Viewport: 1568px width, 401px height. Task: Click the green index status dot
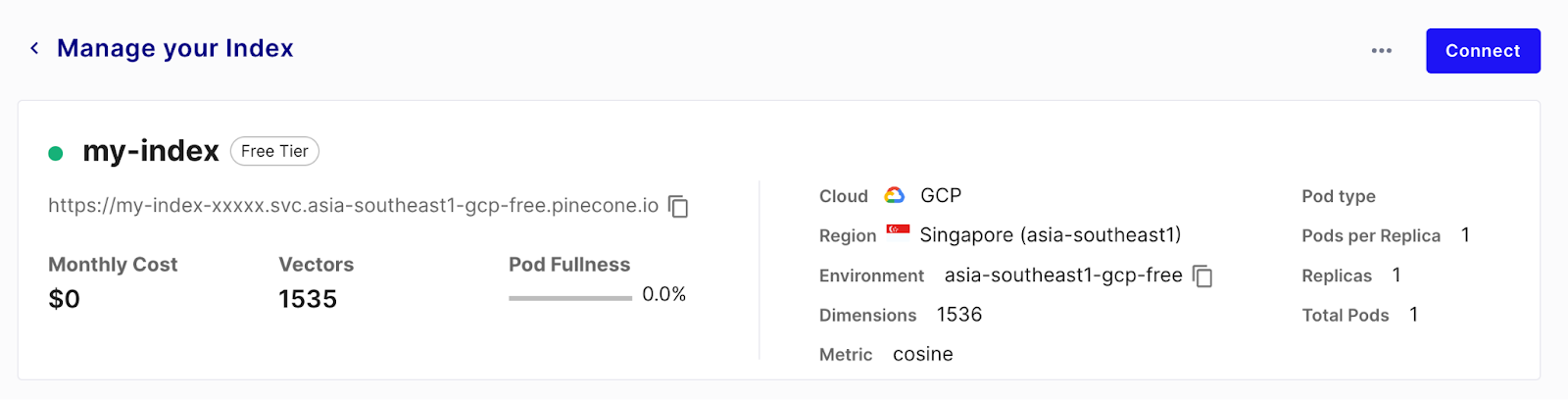56,153
